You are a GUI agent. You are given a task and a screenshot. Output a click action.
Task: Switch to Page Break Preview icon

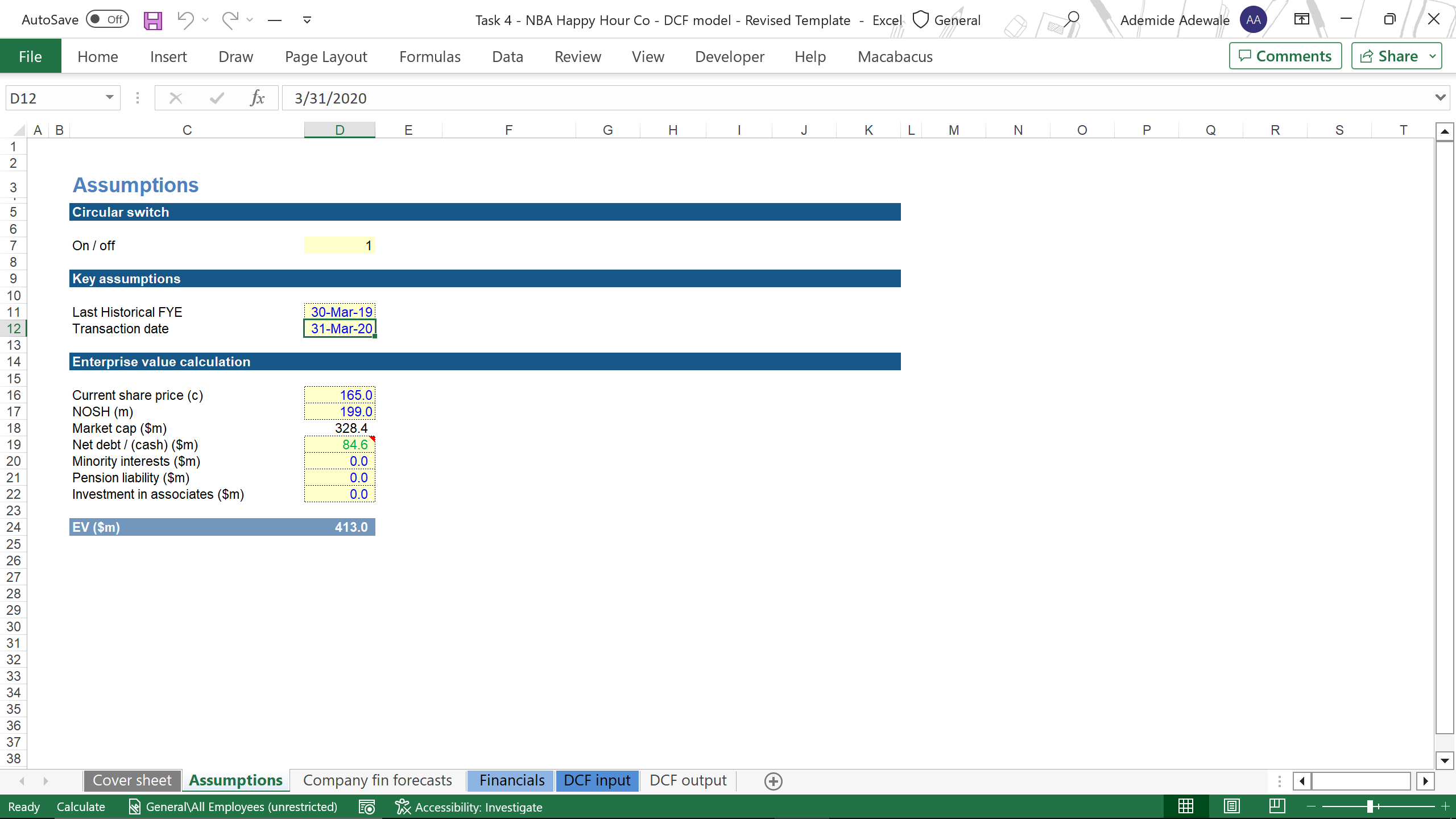point(1277,806)
